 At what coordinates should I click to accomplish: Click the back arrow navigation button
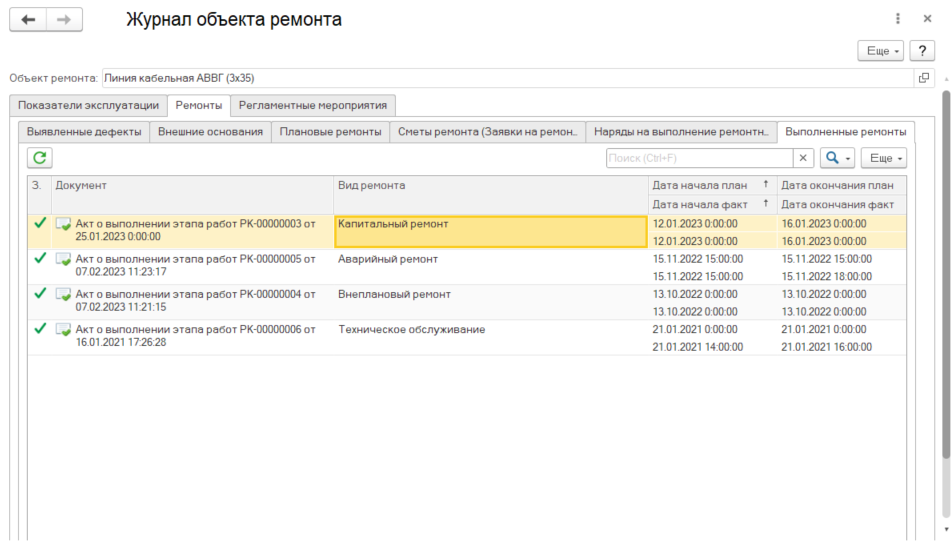tap(28, 19)
